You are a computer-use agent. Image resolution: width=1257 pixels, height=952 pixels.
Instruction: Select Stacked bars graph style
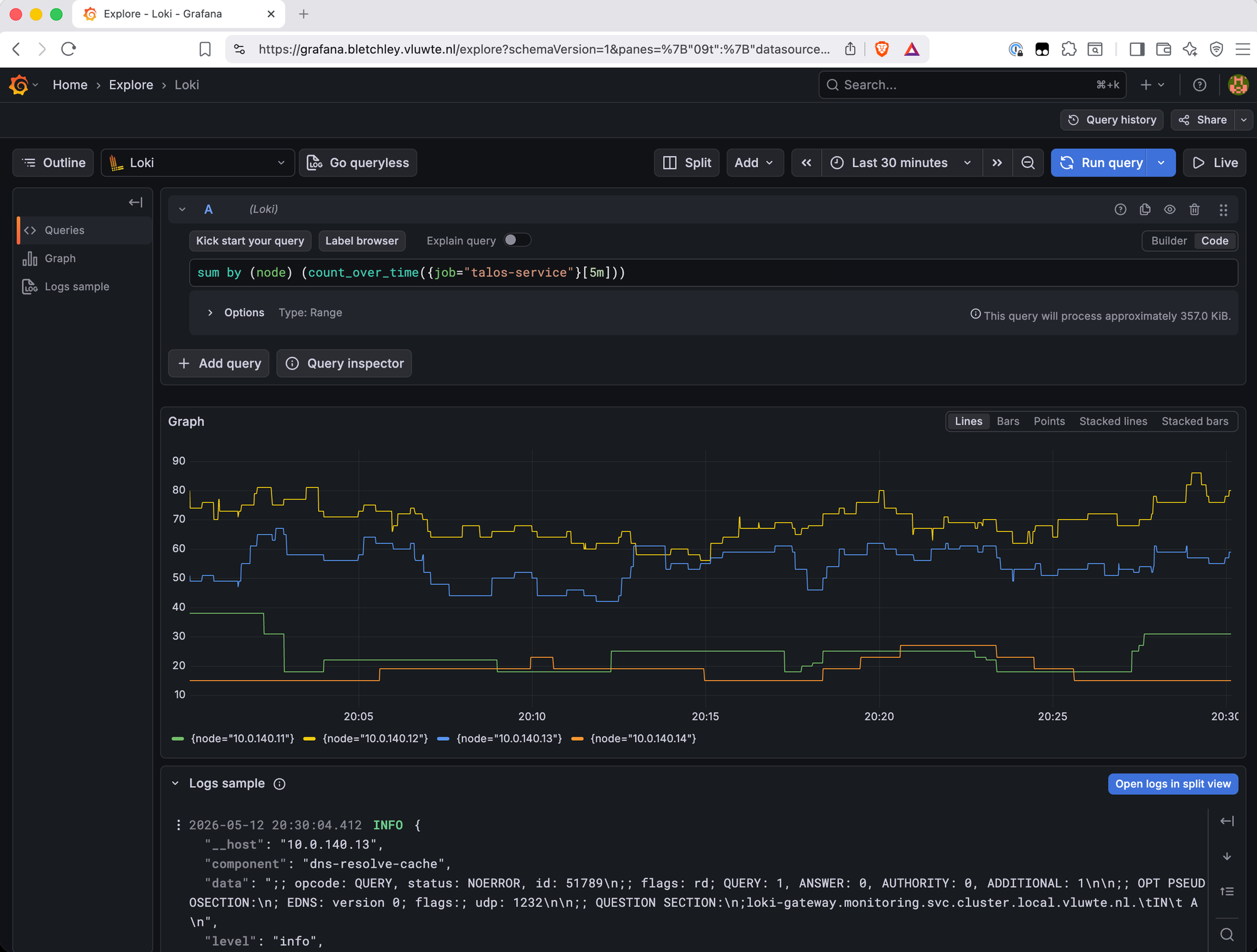point(1195,421)
